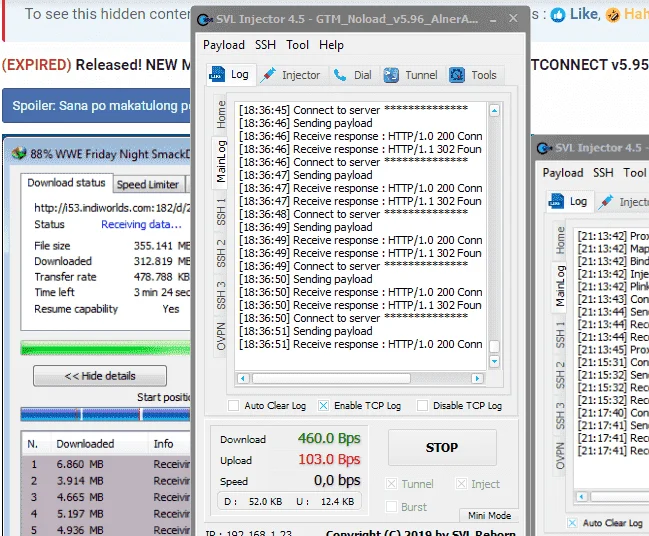This screenshot has height=536, width=649.
Task: Switch to the Tunnel tab
Action: point(411,75)
